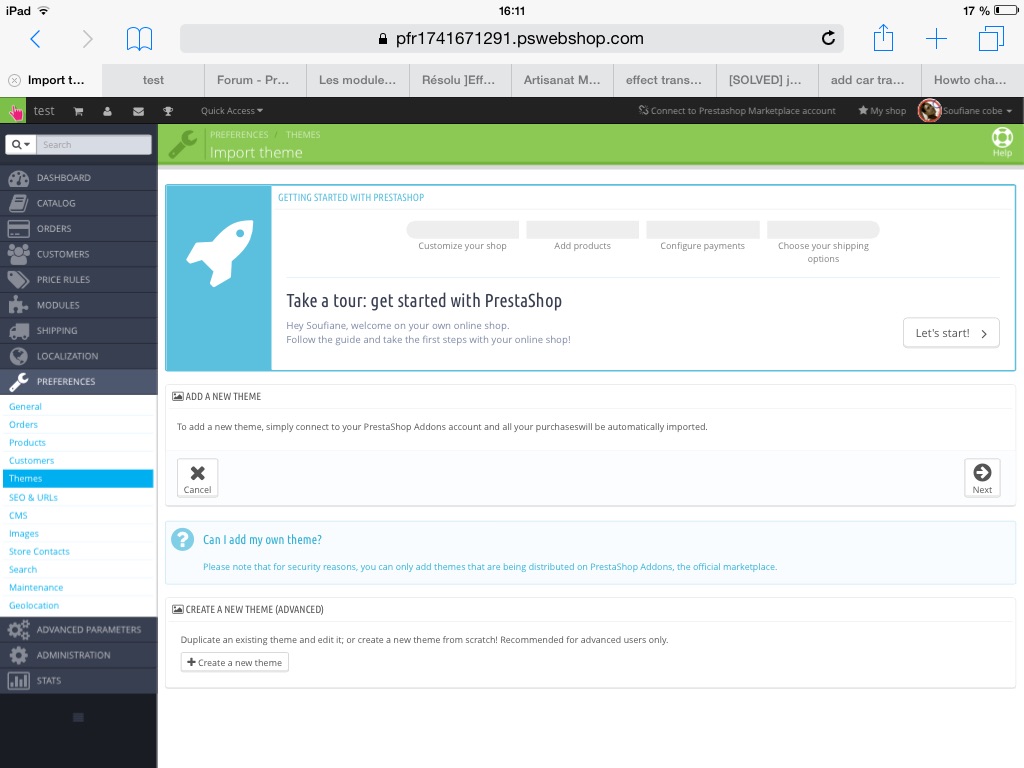Open the messages envelope icon
The image size is (1024, 768).
pos(138,111)
